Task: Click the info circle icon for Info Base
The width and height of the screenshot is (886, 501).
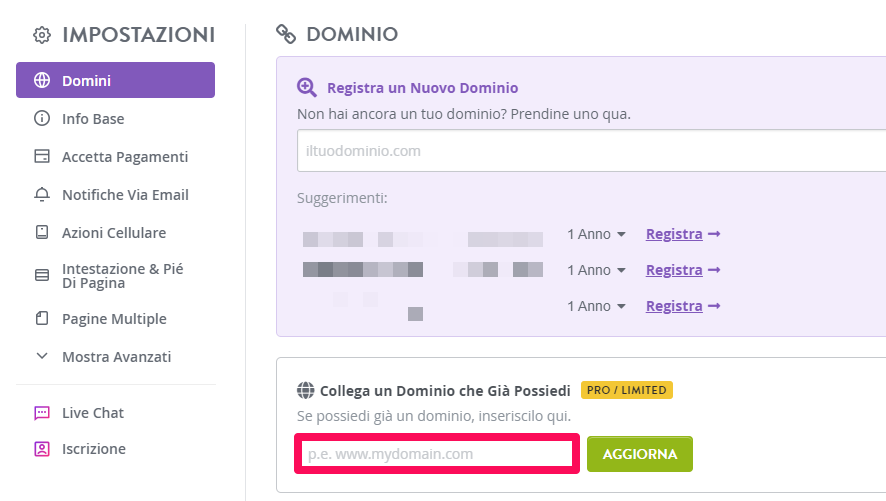Action: coord(42,118)
